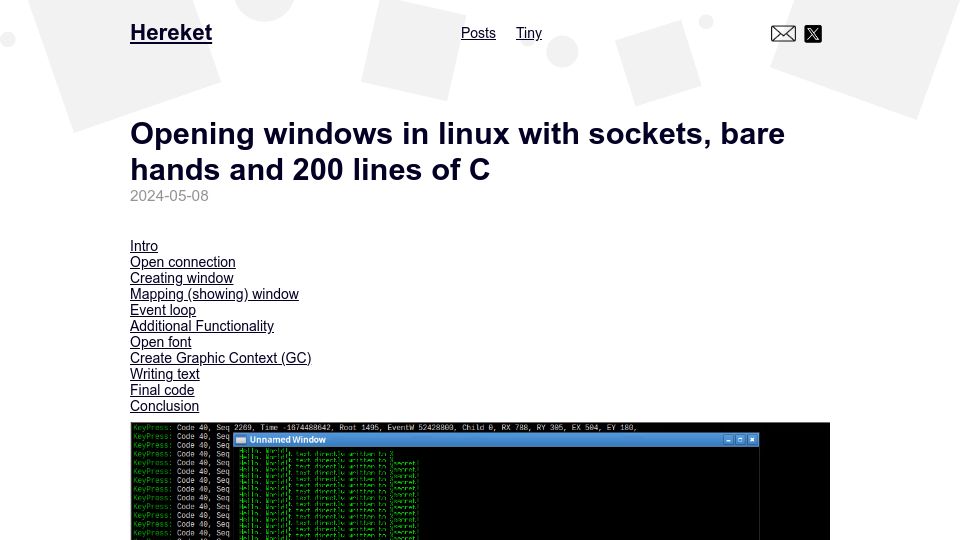Jump to the Intro section
960x540 pixels.
pyautogui.click(x=144, y=246)
